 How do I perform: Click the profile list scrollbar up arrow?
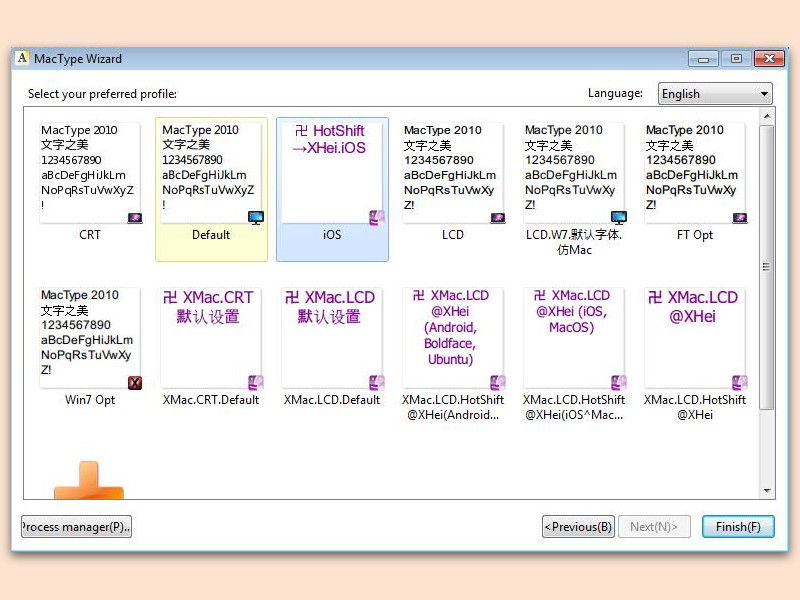click(766, 117)
